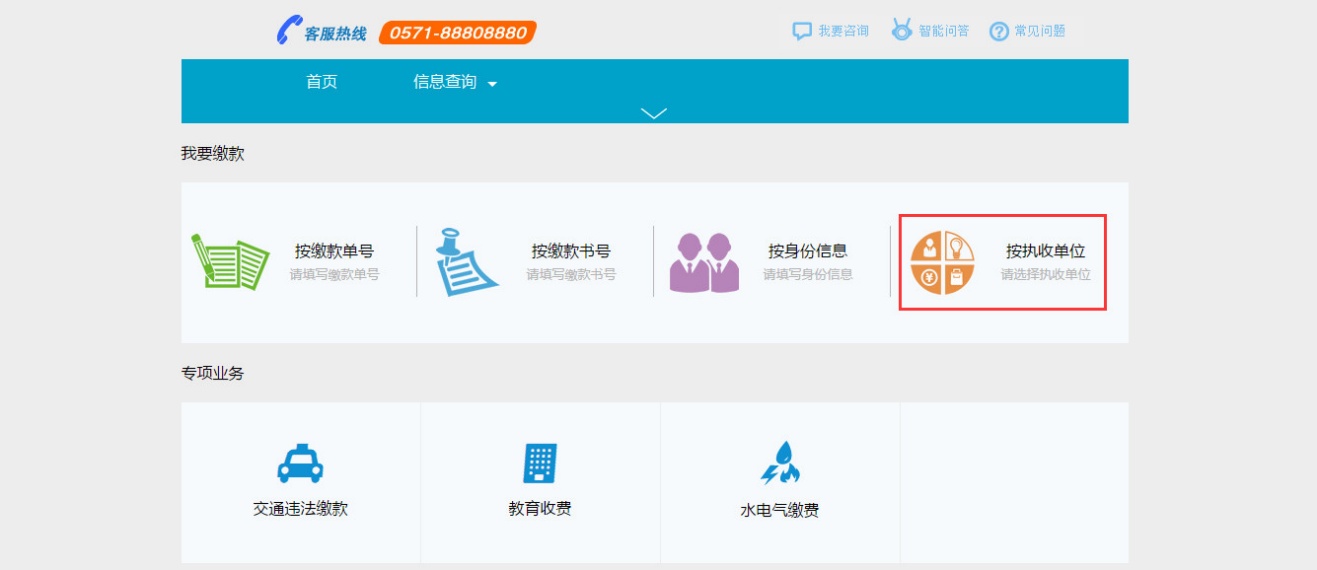Click 请填写缴款书号 hint text
This screenshot has height=570, width=1317.
point(571,274)
